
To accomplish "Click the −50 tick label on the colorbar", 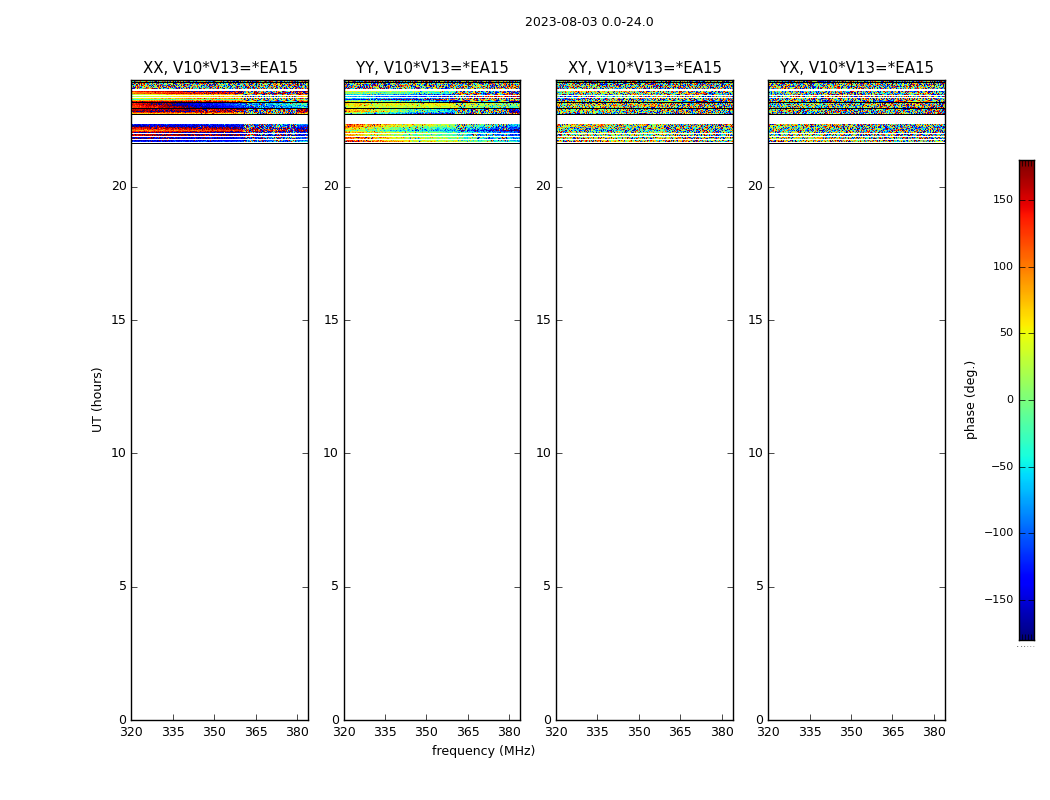I will click(1002, 467).
